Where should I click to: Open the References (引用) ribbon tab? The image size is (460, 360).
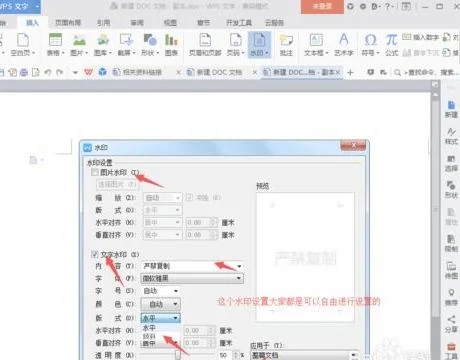[103, 23]
